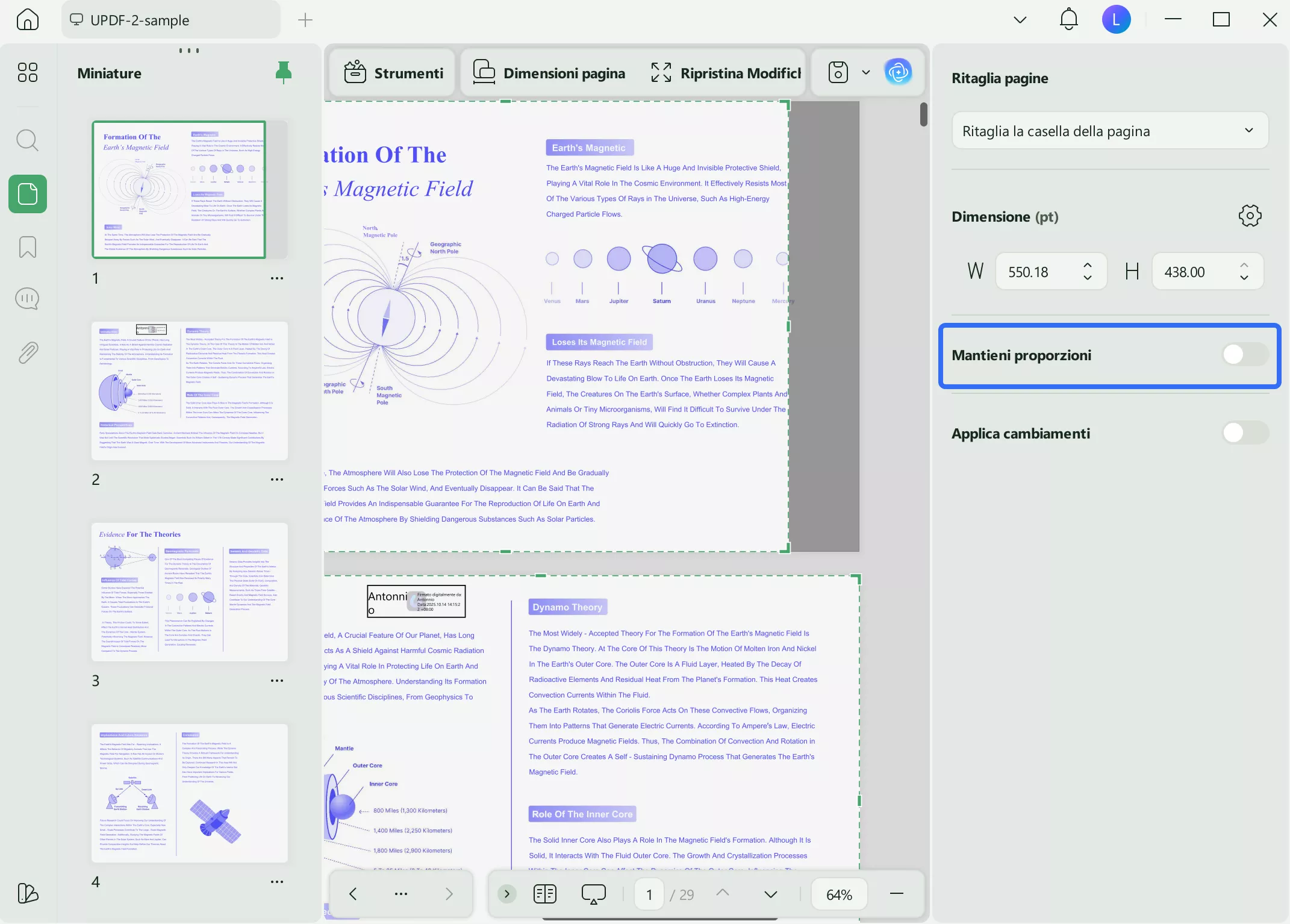Expand Ritaglia la casella della pagina dropdown

click(x=1109, y=131)
